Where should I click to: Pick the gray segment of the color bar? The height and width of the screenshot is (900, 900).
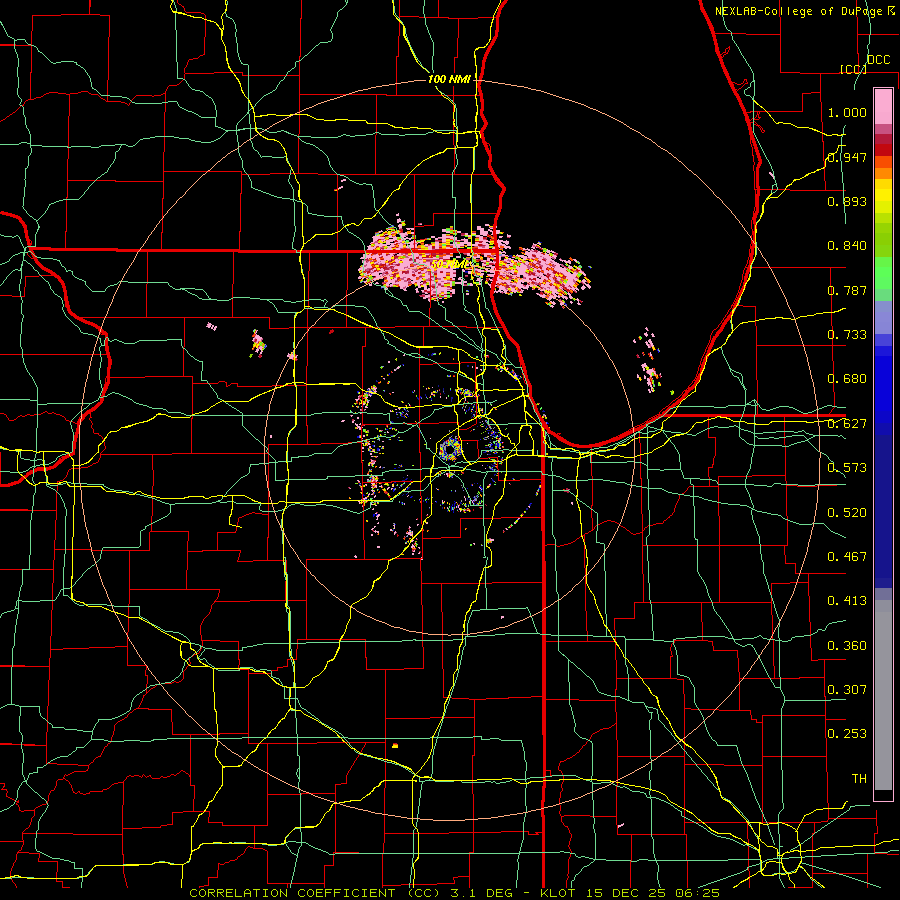click(x=883, y=695)
